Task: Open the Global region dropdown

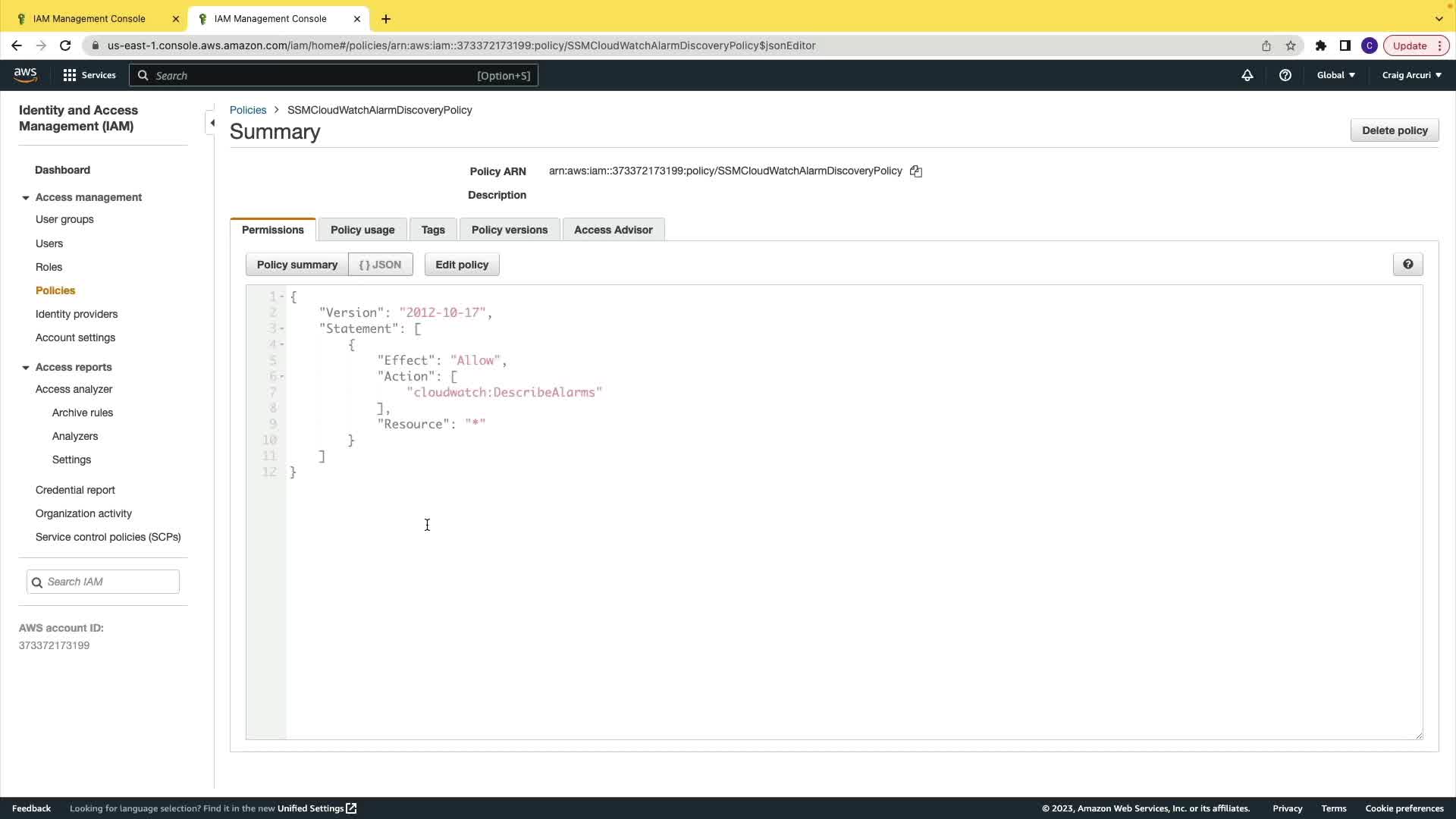Action: click(1335, 75)
